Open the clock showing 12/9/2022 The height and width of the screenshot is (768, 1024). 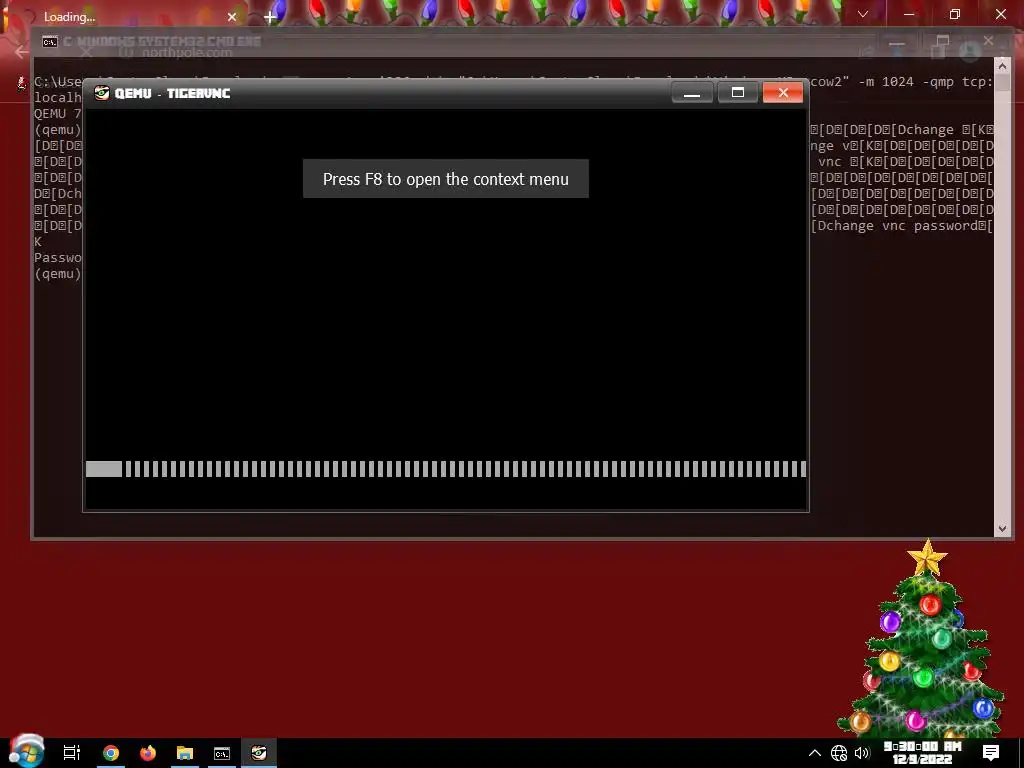coord(921,753)
